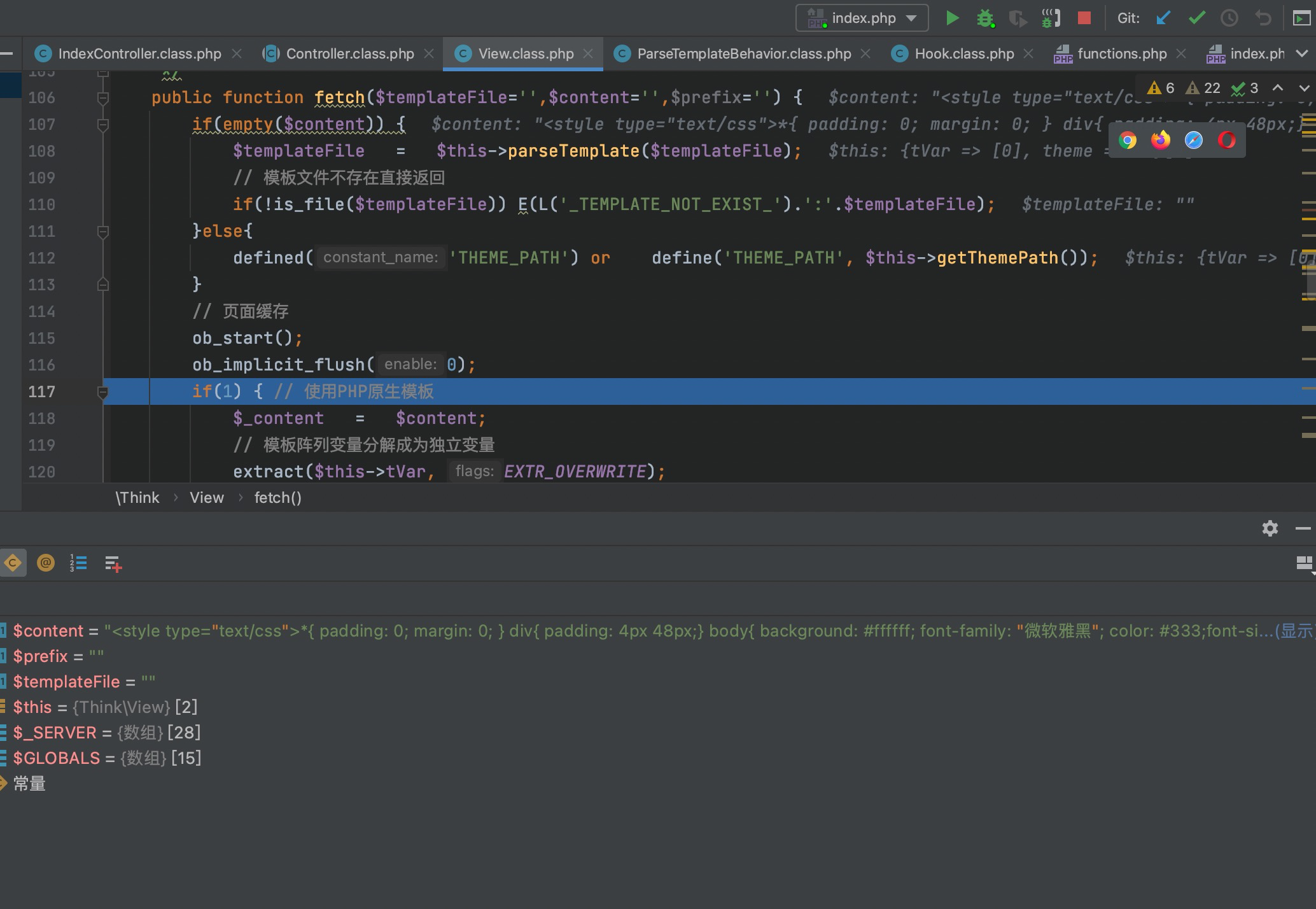Go to previous highlighted error arrow
Image resolution: width=1316 pixels, height=909 pixels.
tap(1278, 88)
